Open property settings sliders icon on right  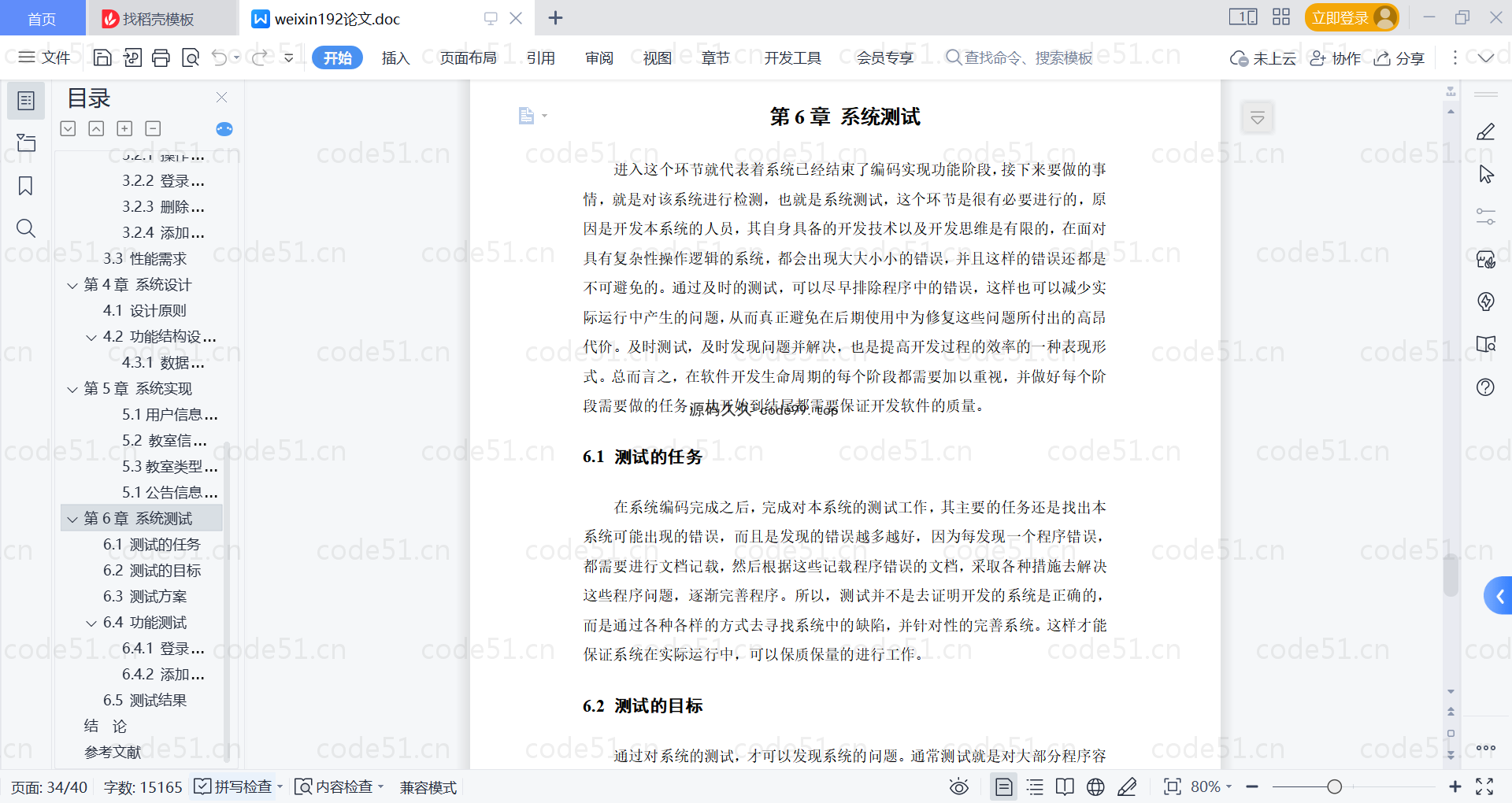1485,216
